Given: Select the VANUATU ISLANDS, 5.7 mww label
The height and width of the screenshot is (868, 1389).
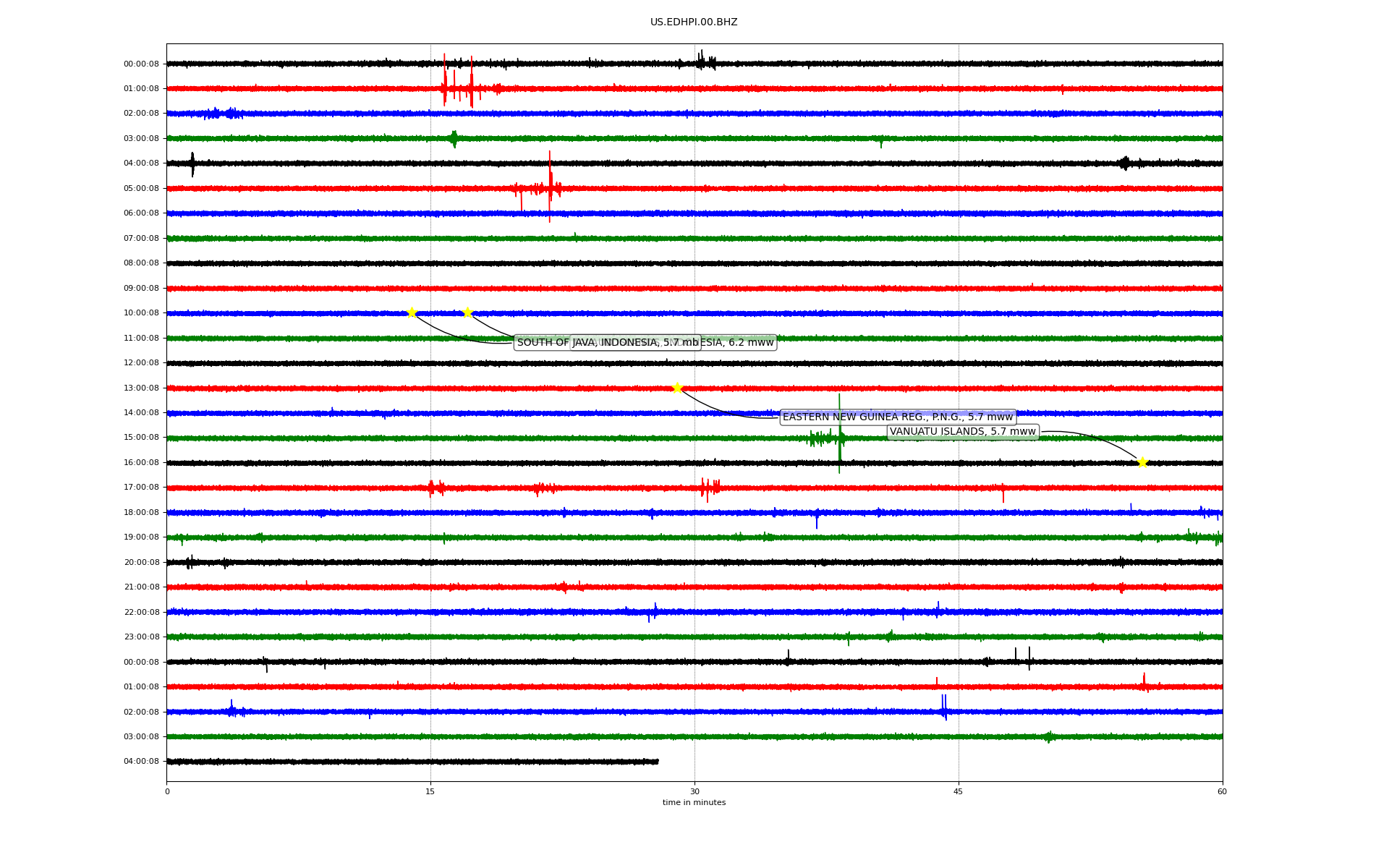Looking at the screenshot, I should coord(963,432).
